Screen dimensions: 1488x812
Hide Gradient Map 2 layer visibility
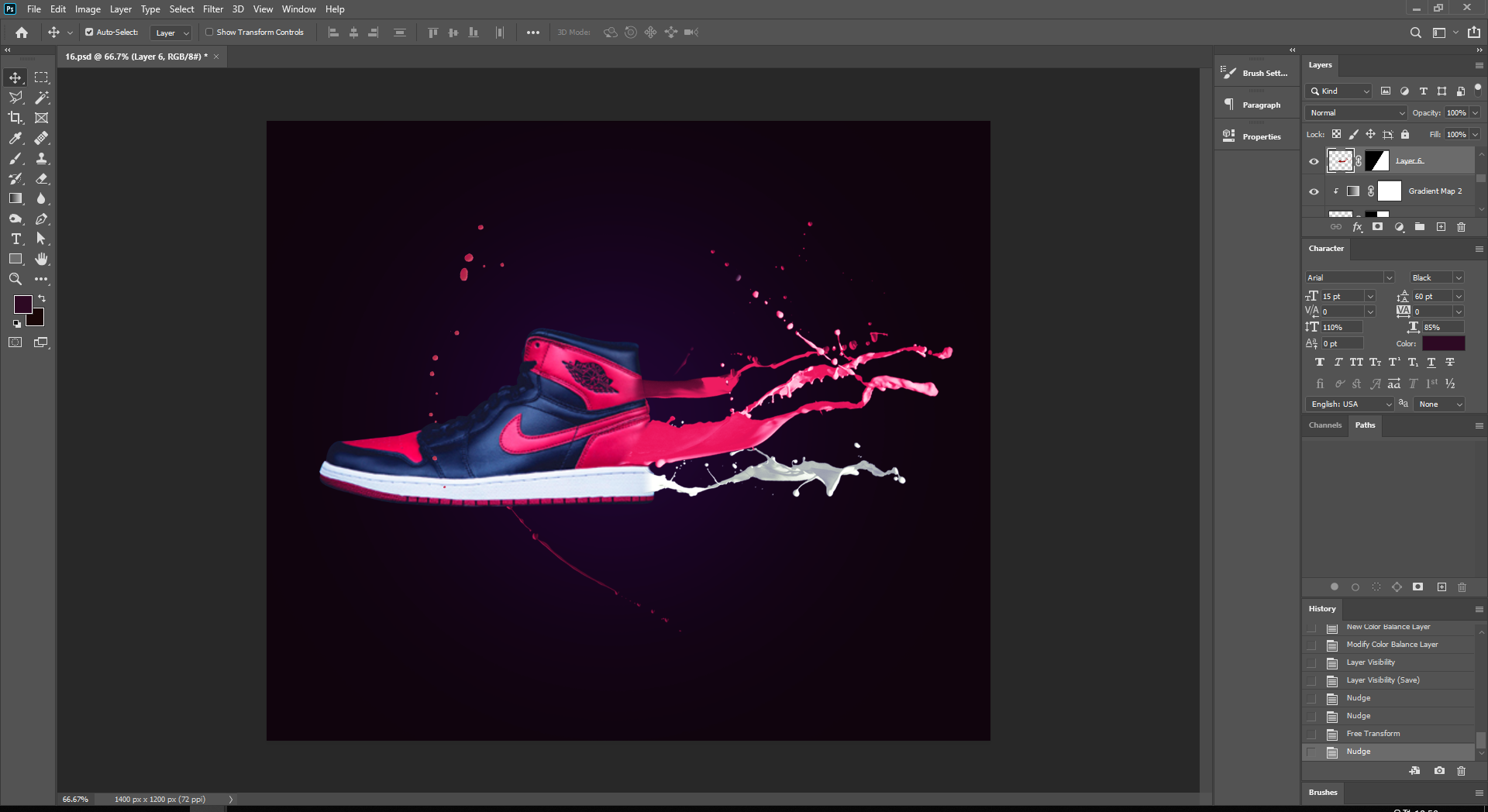[1314, 191]
